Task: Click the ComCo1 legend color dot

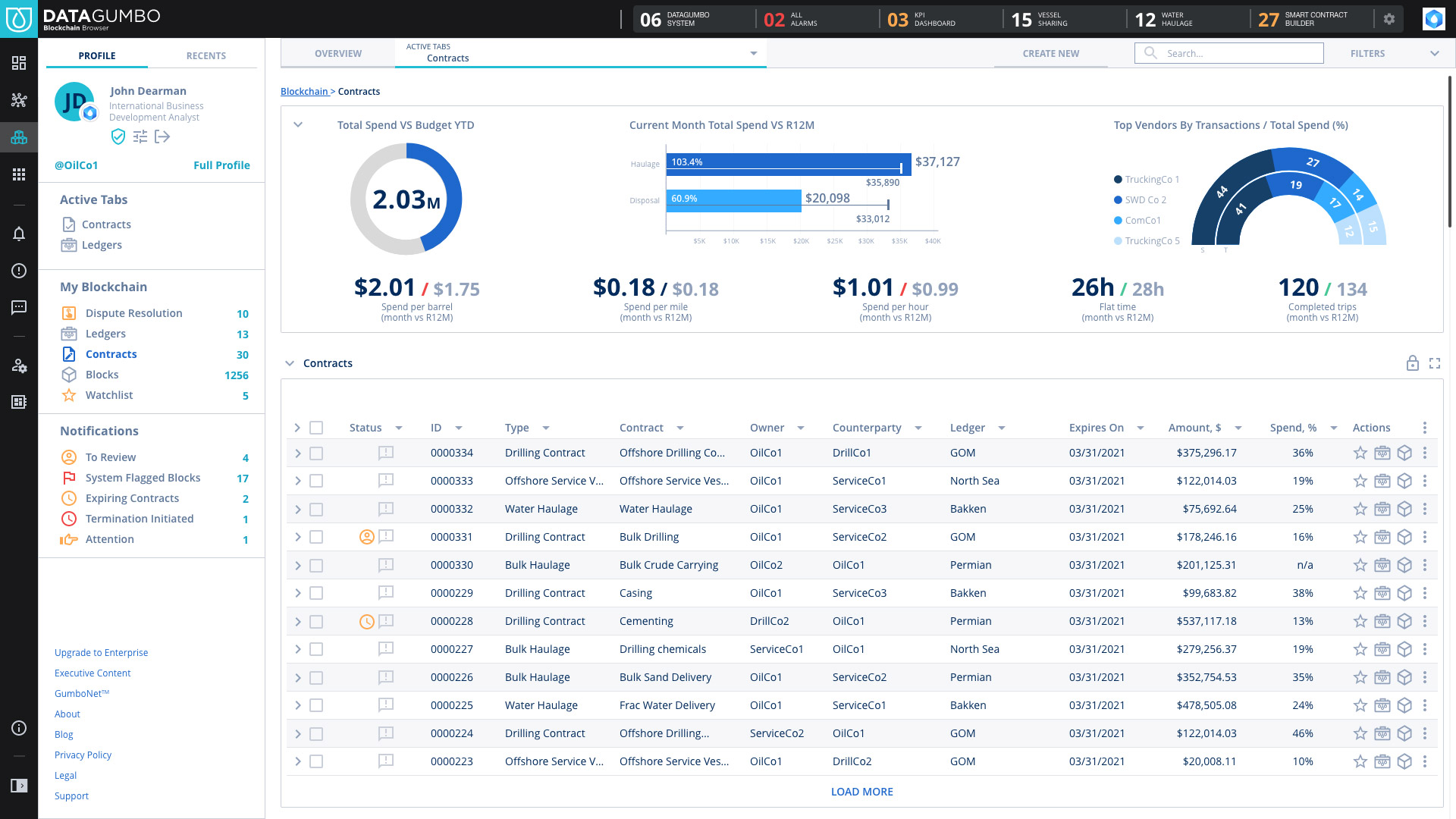Action: pos(1118,221)
